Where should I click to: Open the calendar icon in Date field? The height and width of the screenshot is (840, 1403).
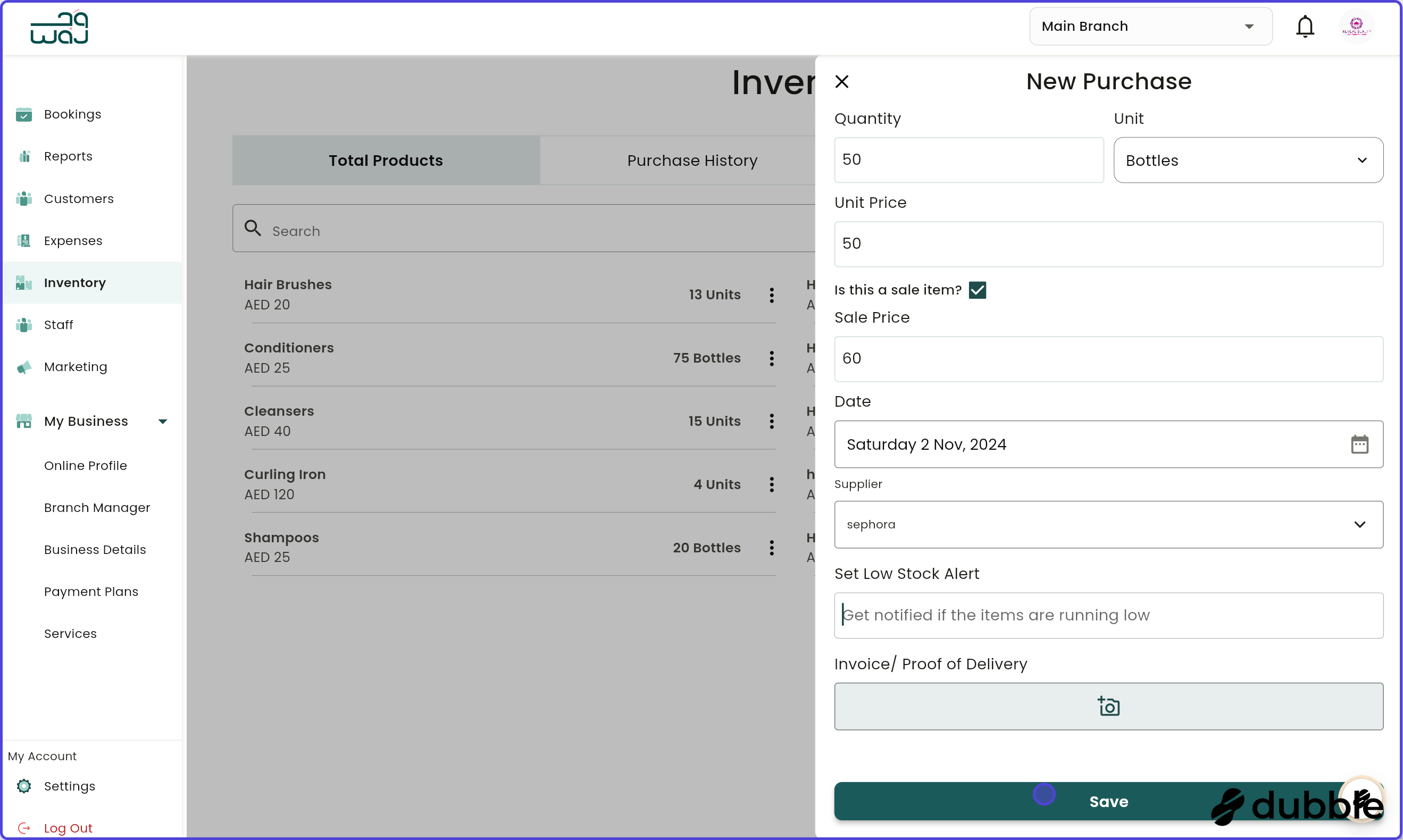pos(1359,444)
